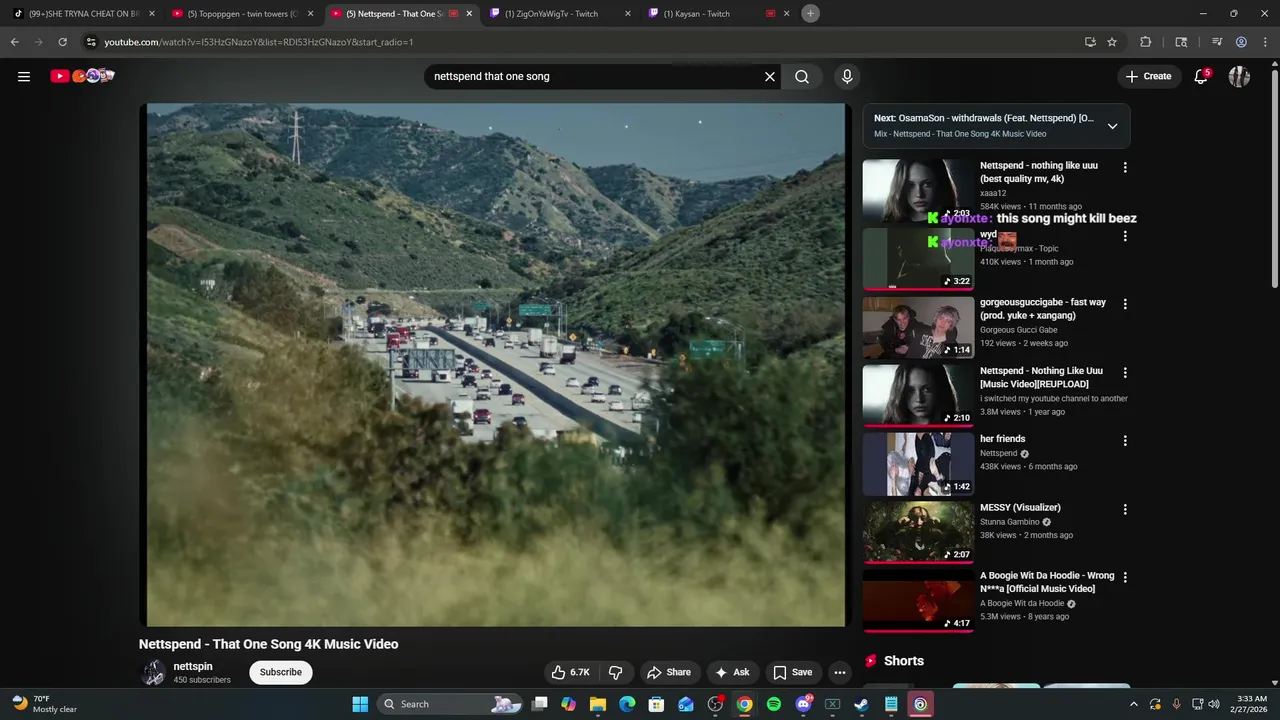1280x720 pixels.
Task: Install or cast page icon in address bar
Action: pyautogui.click(x=1090, y=42)
